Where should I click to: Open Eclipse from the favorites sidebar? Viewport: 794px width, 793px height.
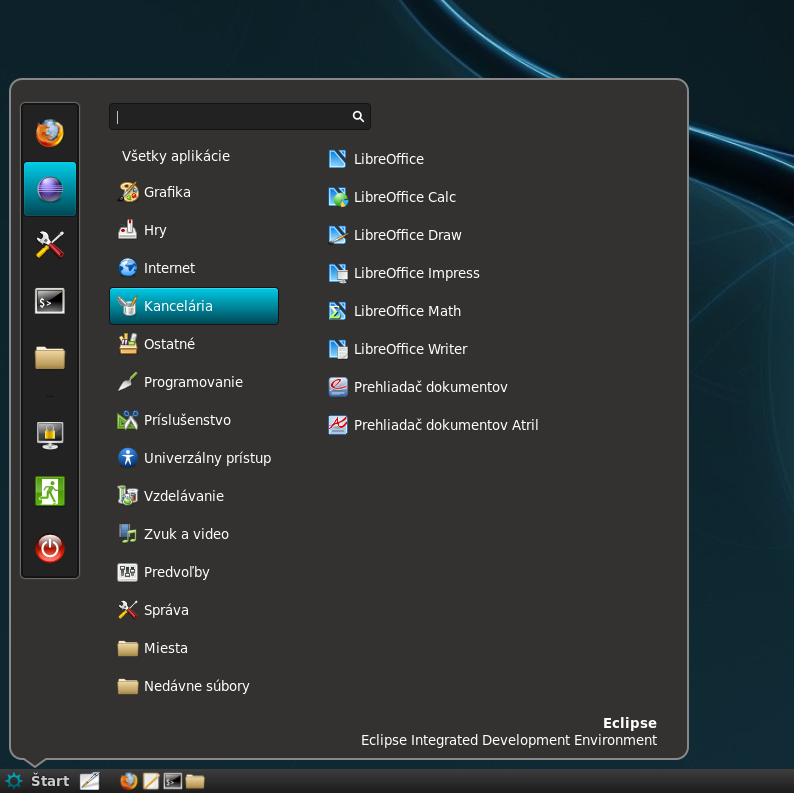point(50,189)
